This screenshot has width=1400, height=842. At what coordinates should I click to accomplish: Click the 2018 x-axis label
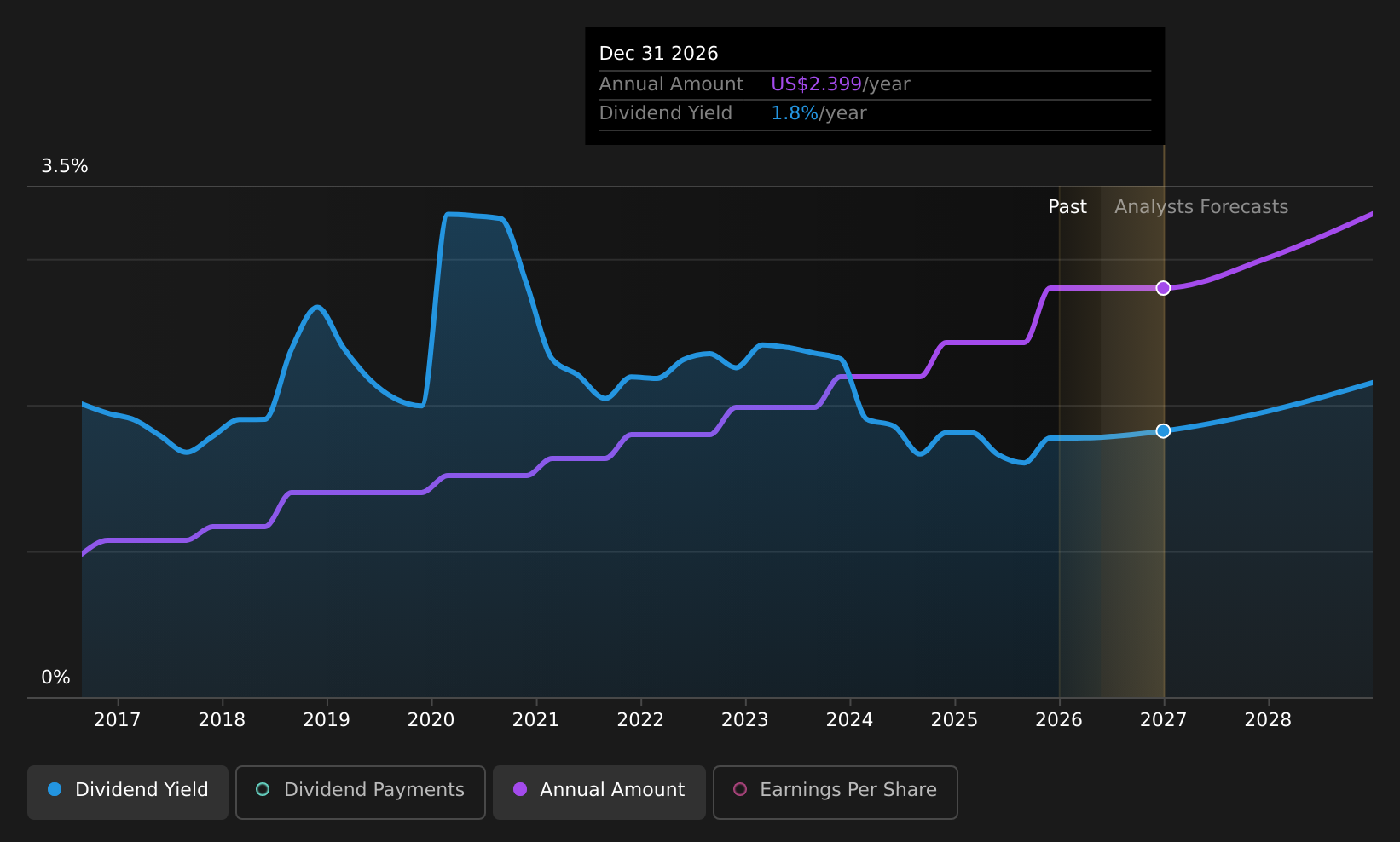222,720
